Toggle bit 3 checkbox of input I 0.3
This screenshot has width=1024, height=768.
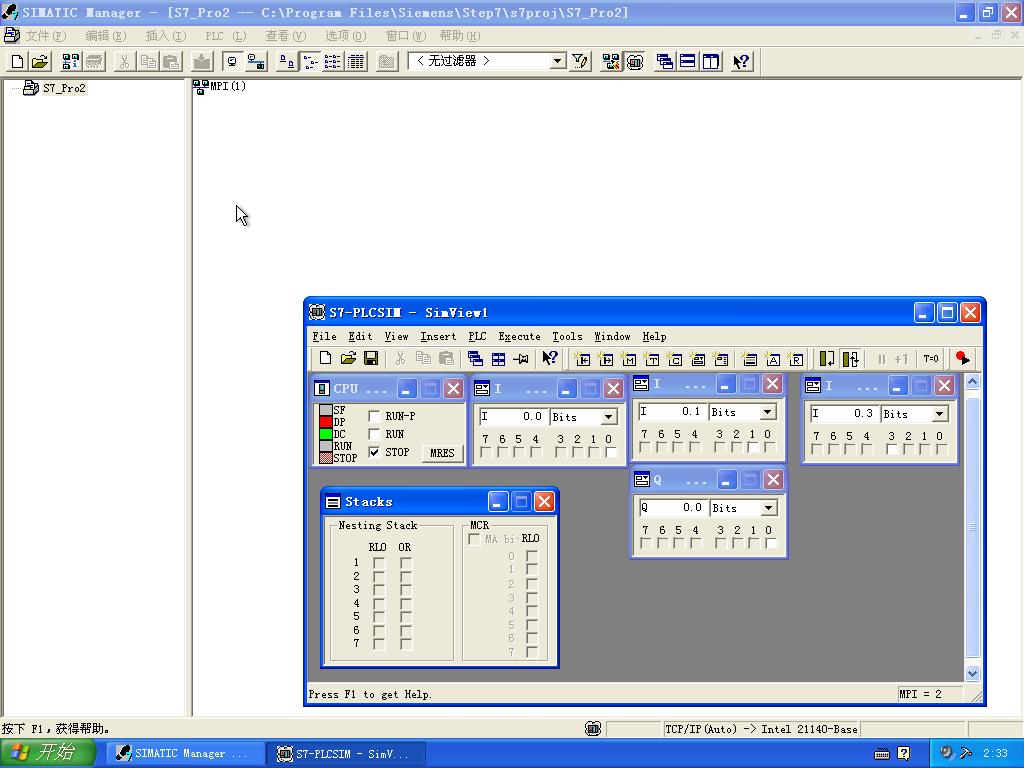coord(892,449)
